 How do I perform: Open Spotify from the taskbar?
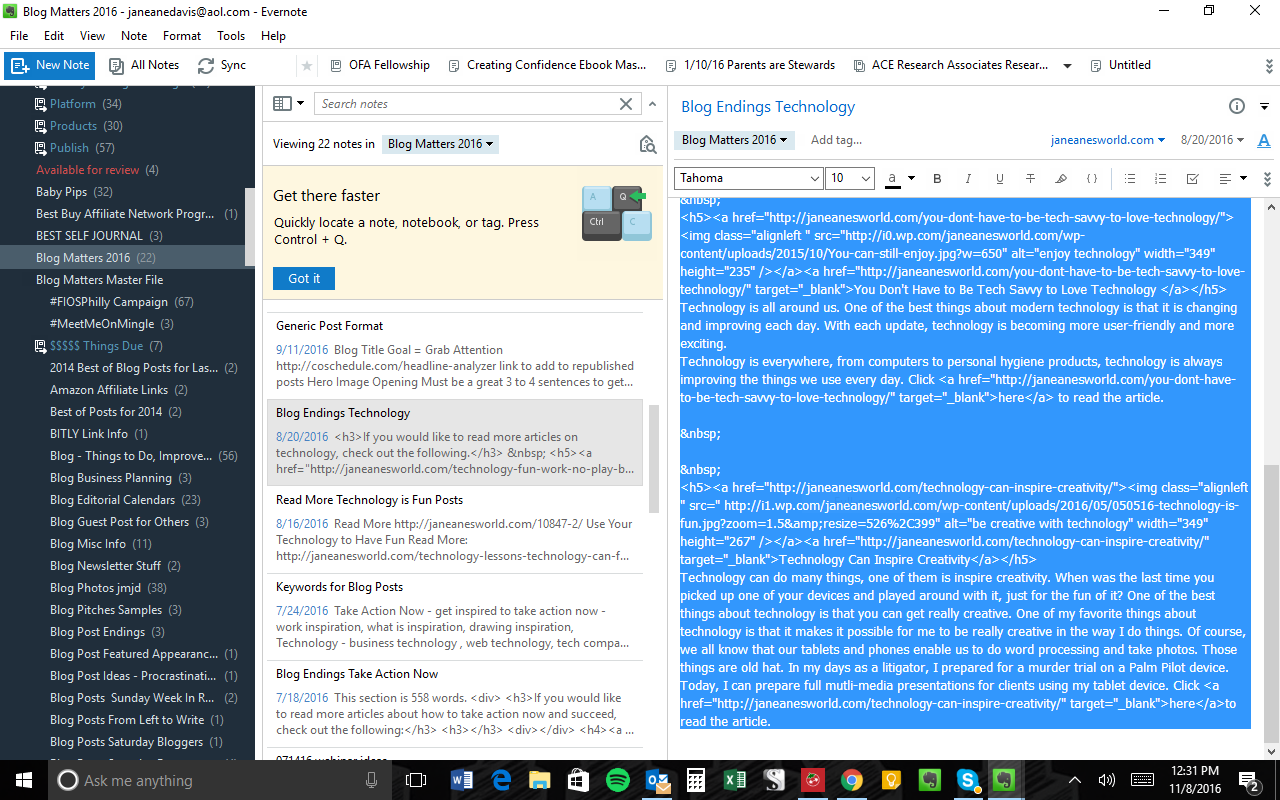(x=618, y=780)
